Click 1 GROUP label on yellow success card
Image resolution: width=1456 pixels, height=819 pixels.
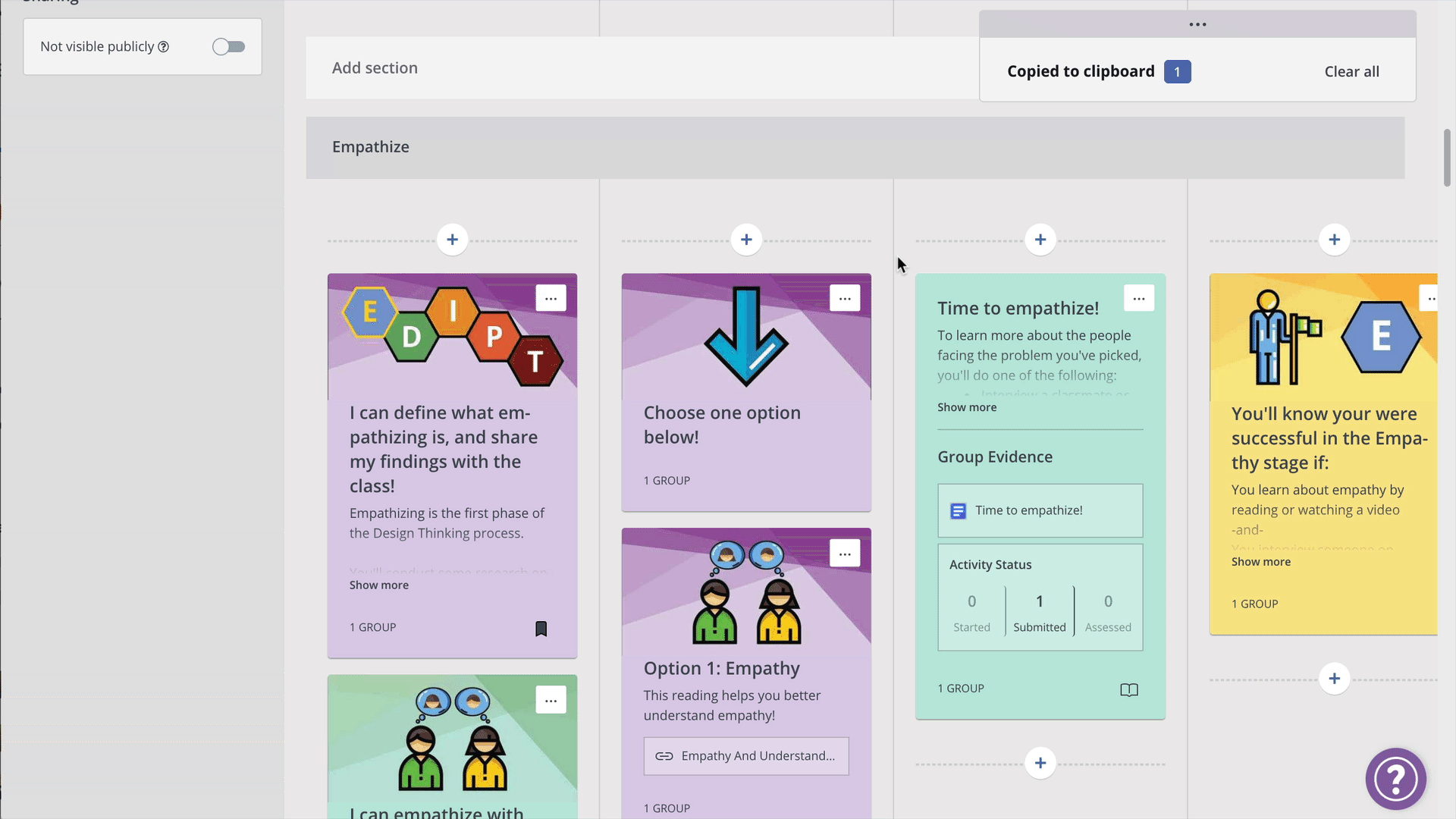(1254, 604)
